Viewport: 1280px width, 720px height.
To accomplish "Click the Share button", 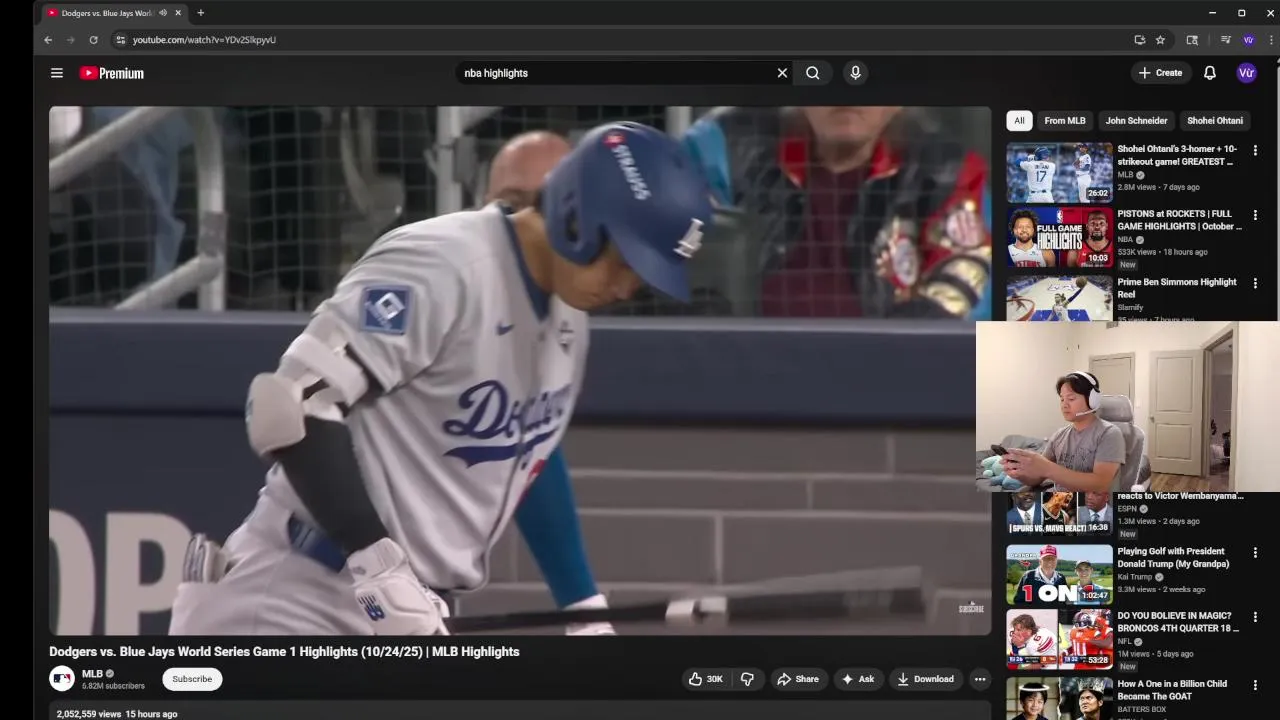I will (x=797, y=679).
